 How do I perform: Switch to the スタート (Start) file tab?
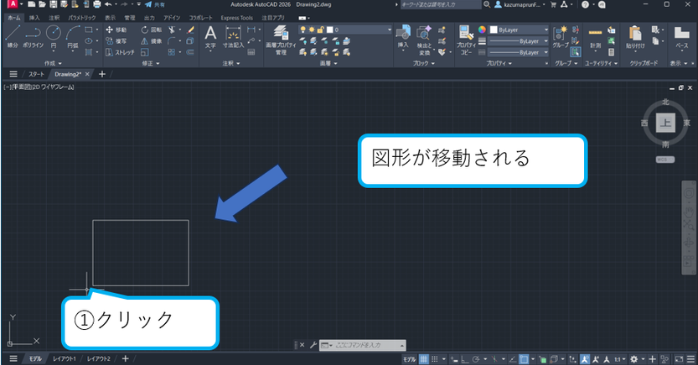tap(36, 74)
